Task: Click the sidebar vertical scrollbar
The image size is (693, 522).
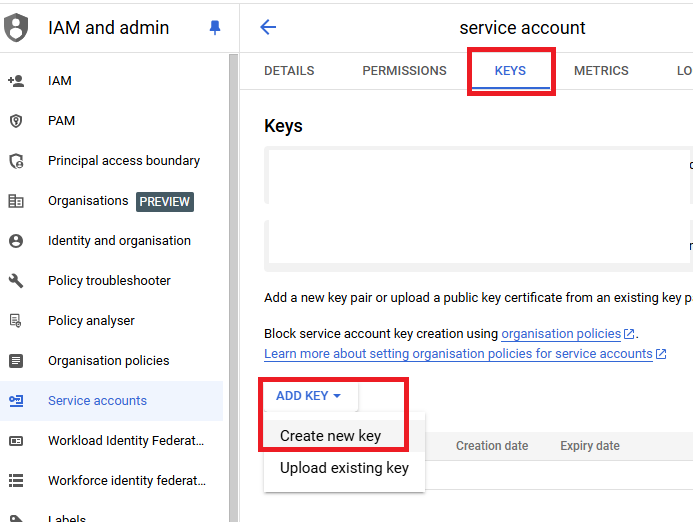Action: coord(234,280)
